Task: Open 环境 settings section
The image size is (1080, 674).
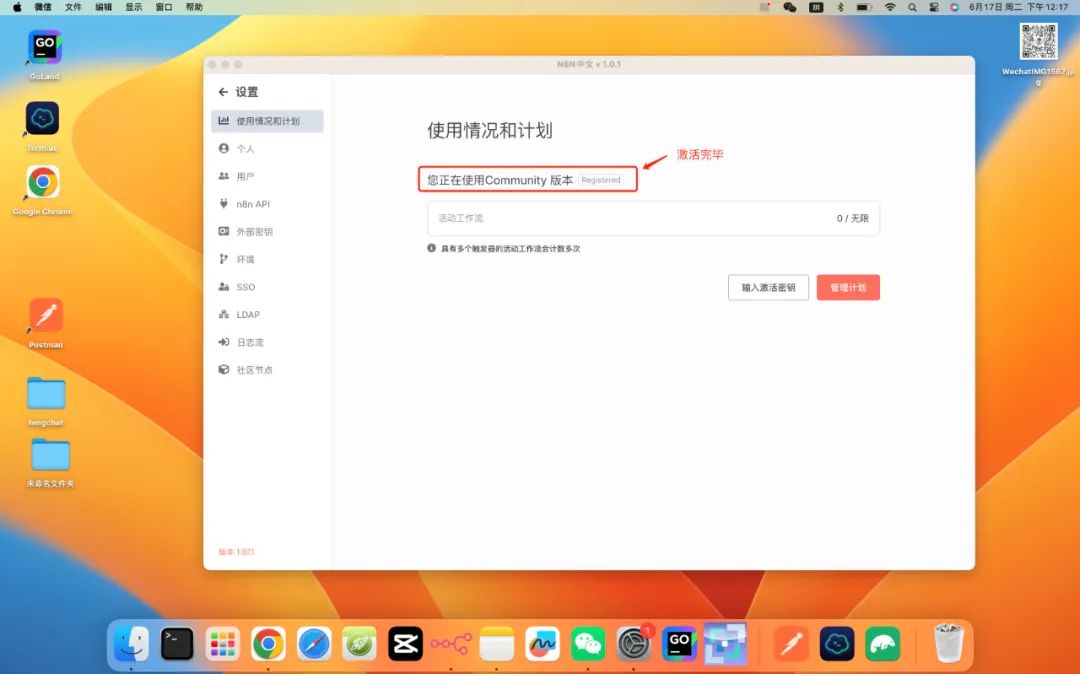Action: coord(267,259)
